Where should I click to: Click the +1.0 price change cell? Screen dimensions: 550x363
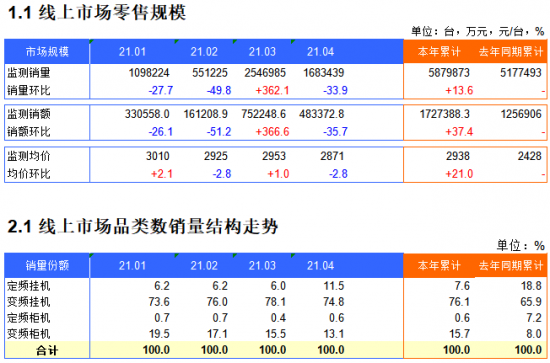point(278,174)
